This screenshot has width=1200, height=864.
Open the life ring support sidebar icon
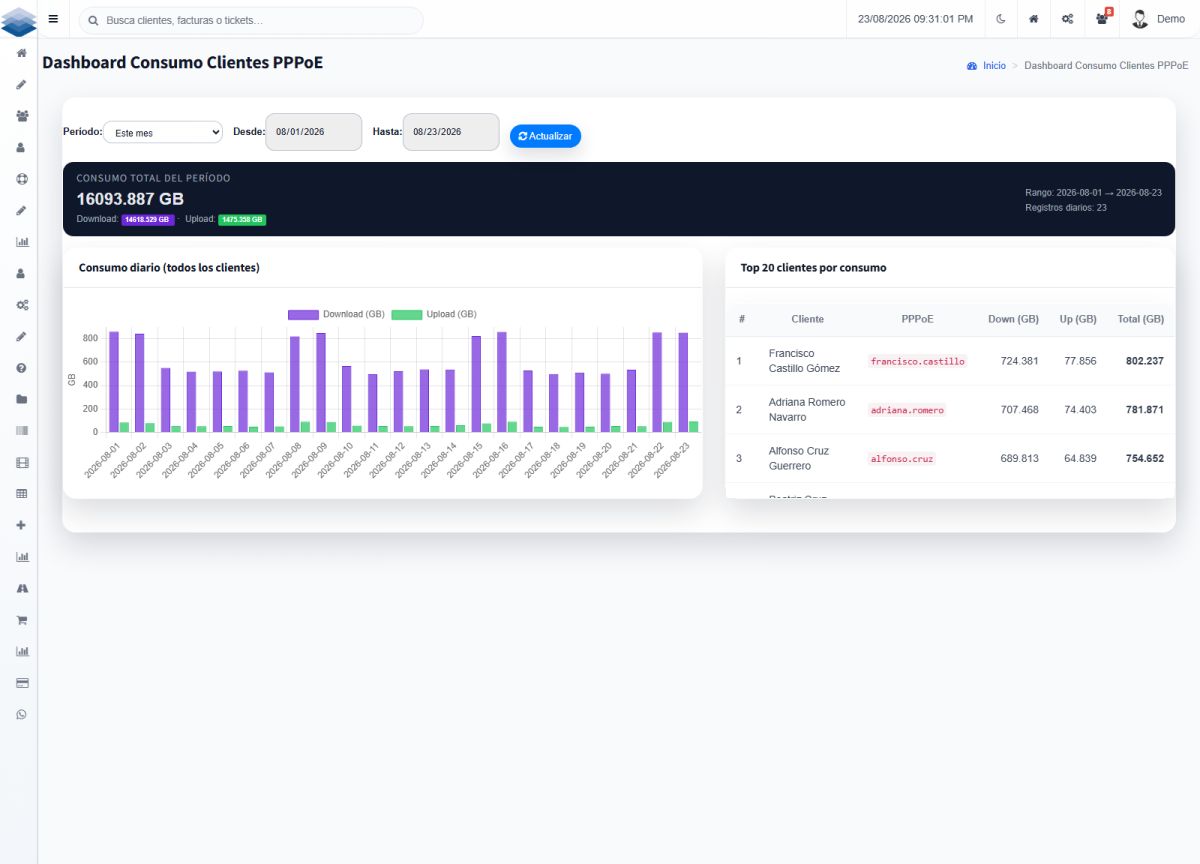pyautogui.click(x=22, y=179)
